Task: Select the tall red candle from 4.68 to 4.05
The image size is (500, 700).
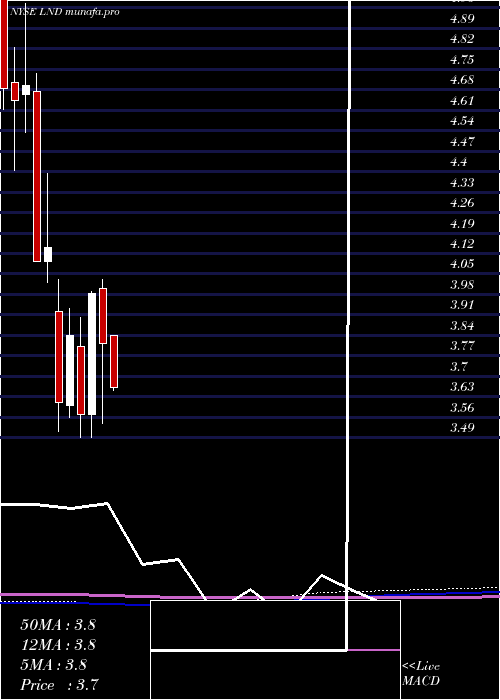Action: [x=37, y=176]
